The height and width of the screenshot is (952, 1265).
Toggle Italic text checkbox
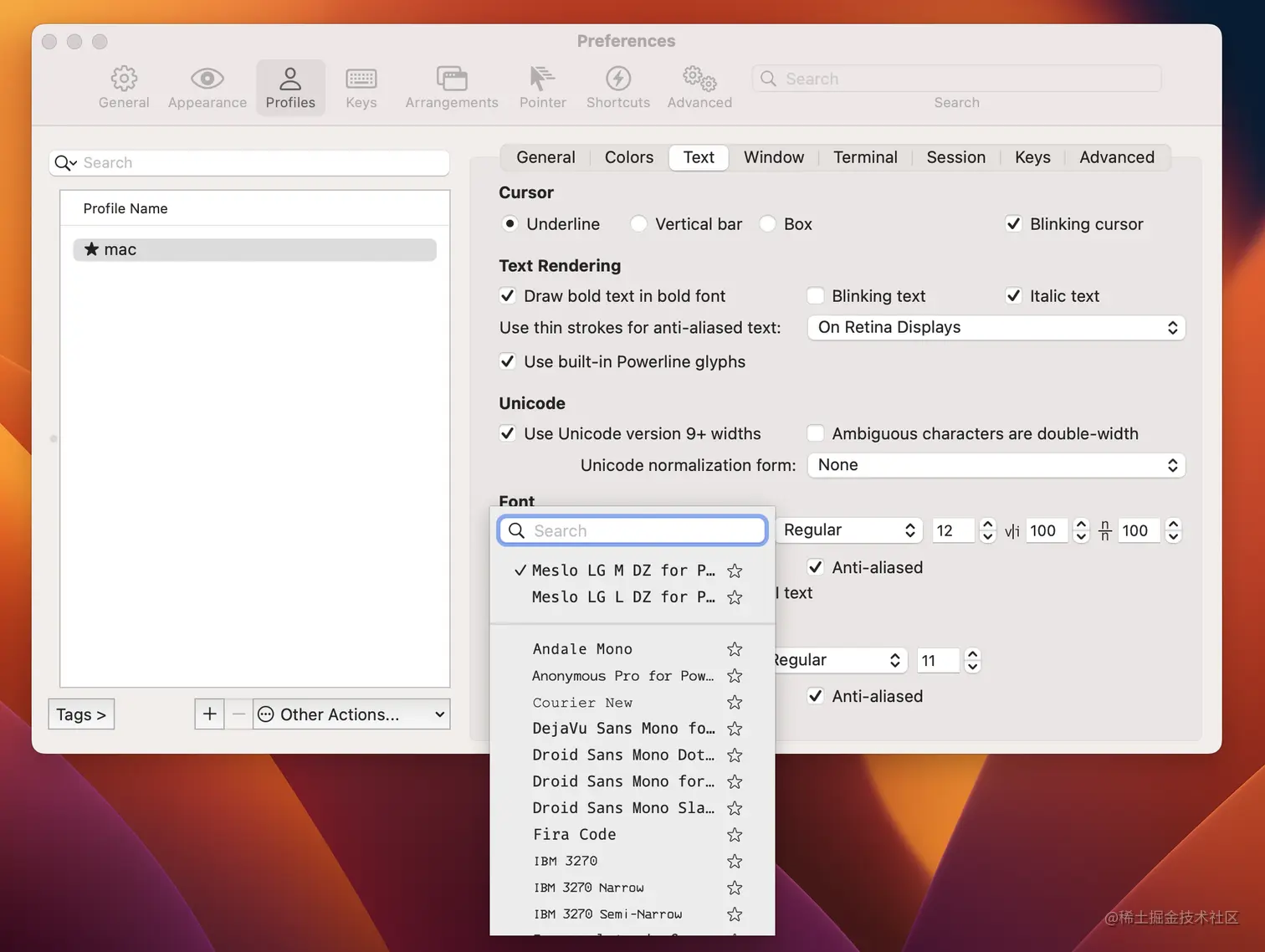tap(1013, 296)
